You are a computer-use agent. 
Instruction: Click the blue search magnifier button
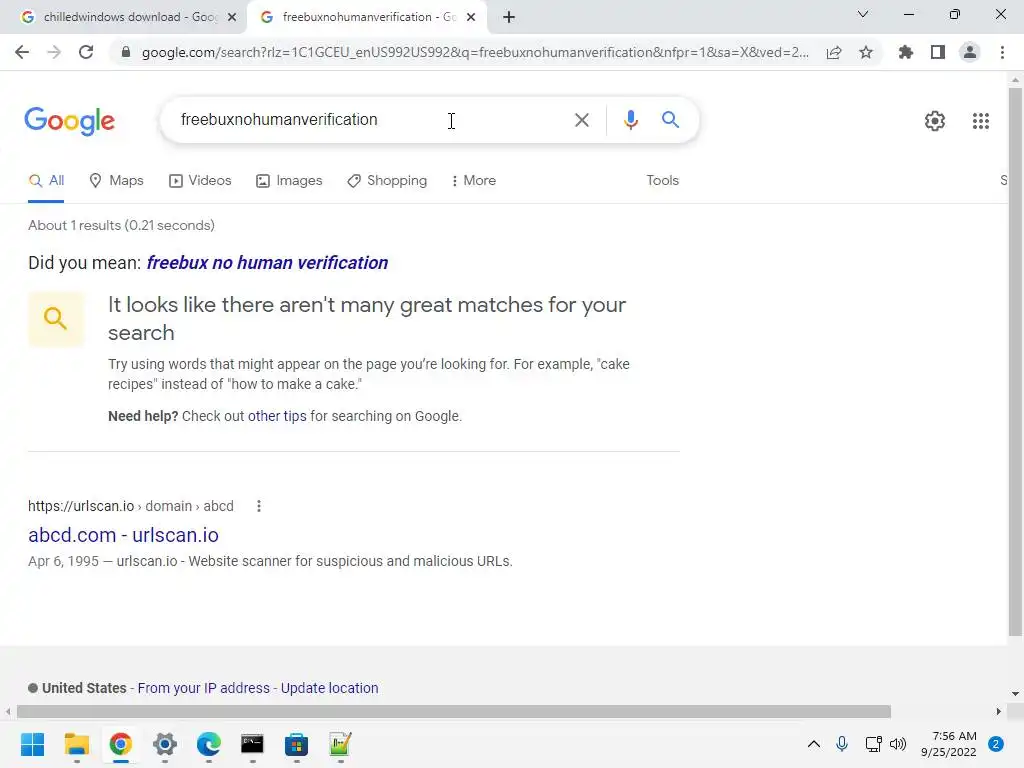tap(670, 120)
